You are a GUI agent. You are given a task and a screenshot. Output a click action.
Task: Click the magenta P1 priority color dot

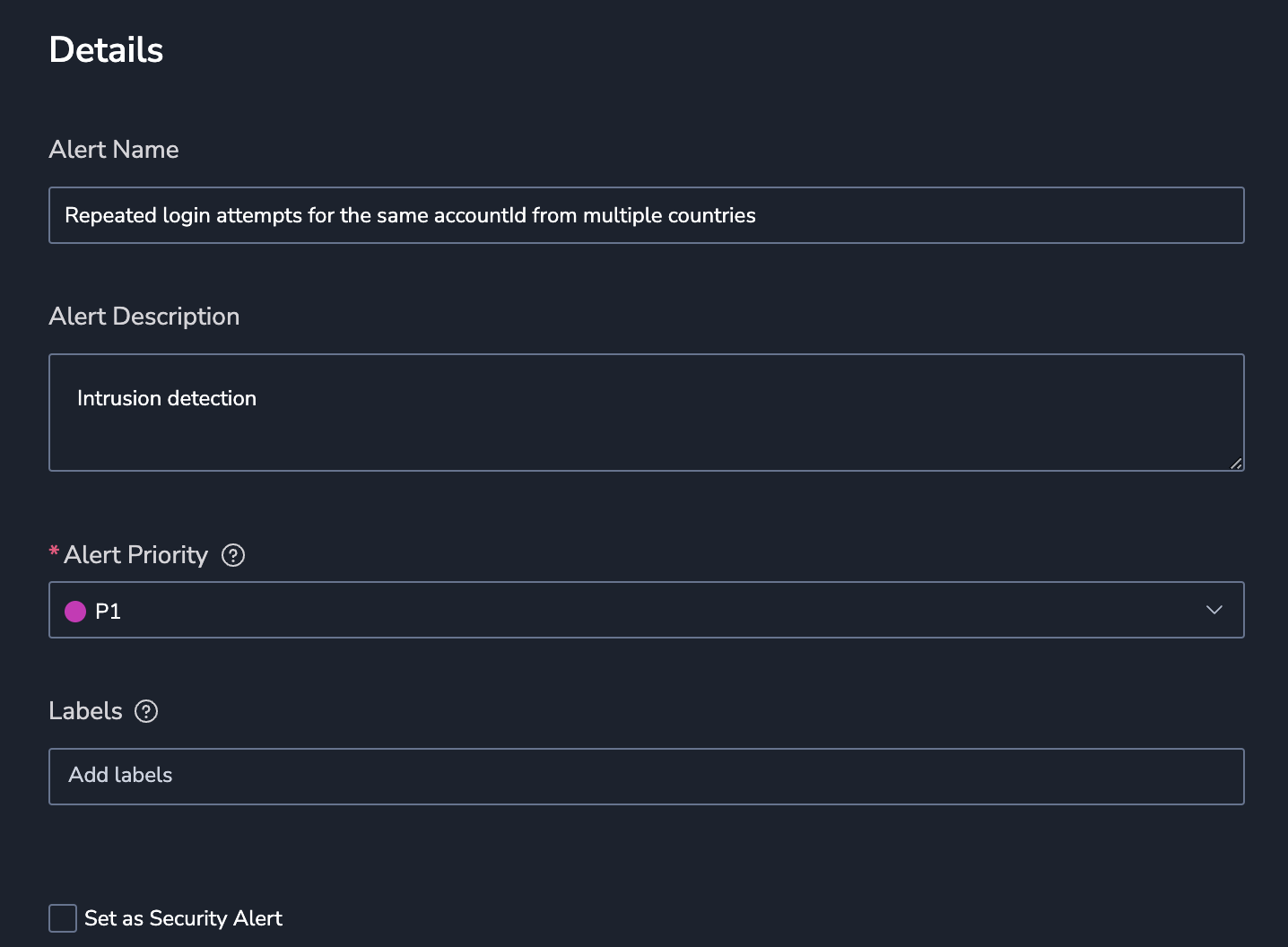pos(75,612)
